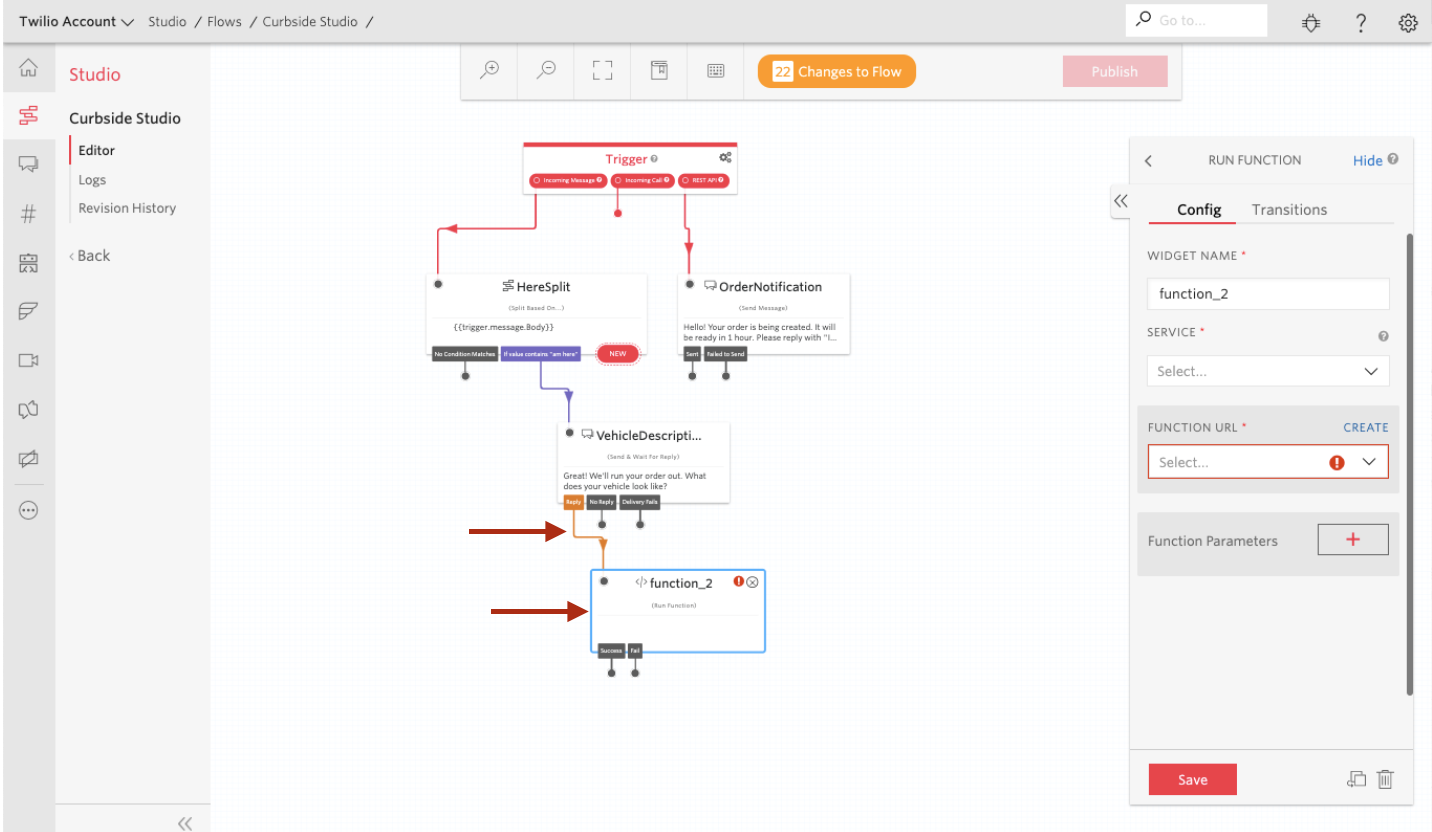Open the help question mark in header
The width and height of the screenshot is (1432, 832).
pyautogui.click(x=1361, y=22)
